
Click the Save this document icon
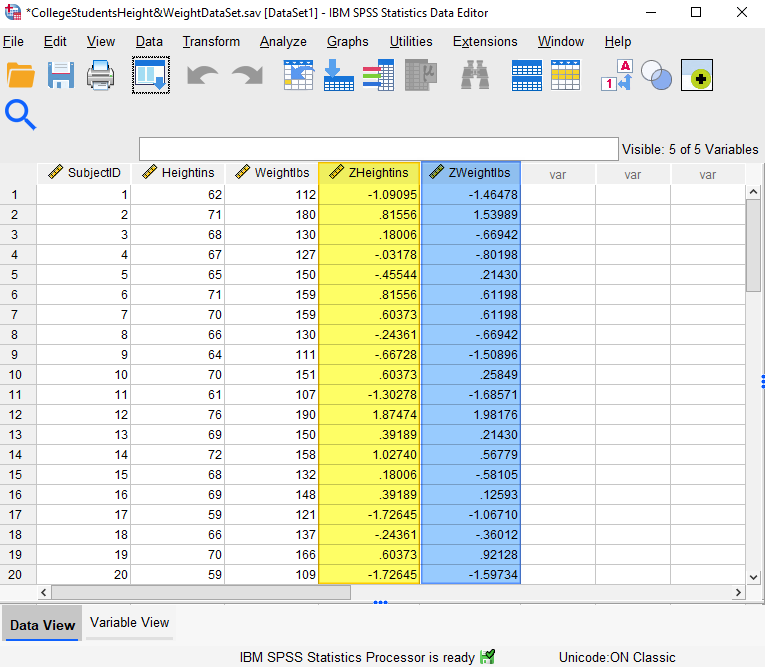tap(61, 76)
